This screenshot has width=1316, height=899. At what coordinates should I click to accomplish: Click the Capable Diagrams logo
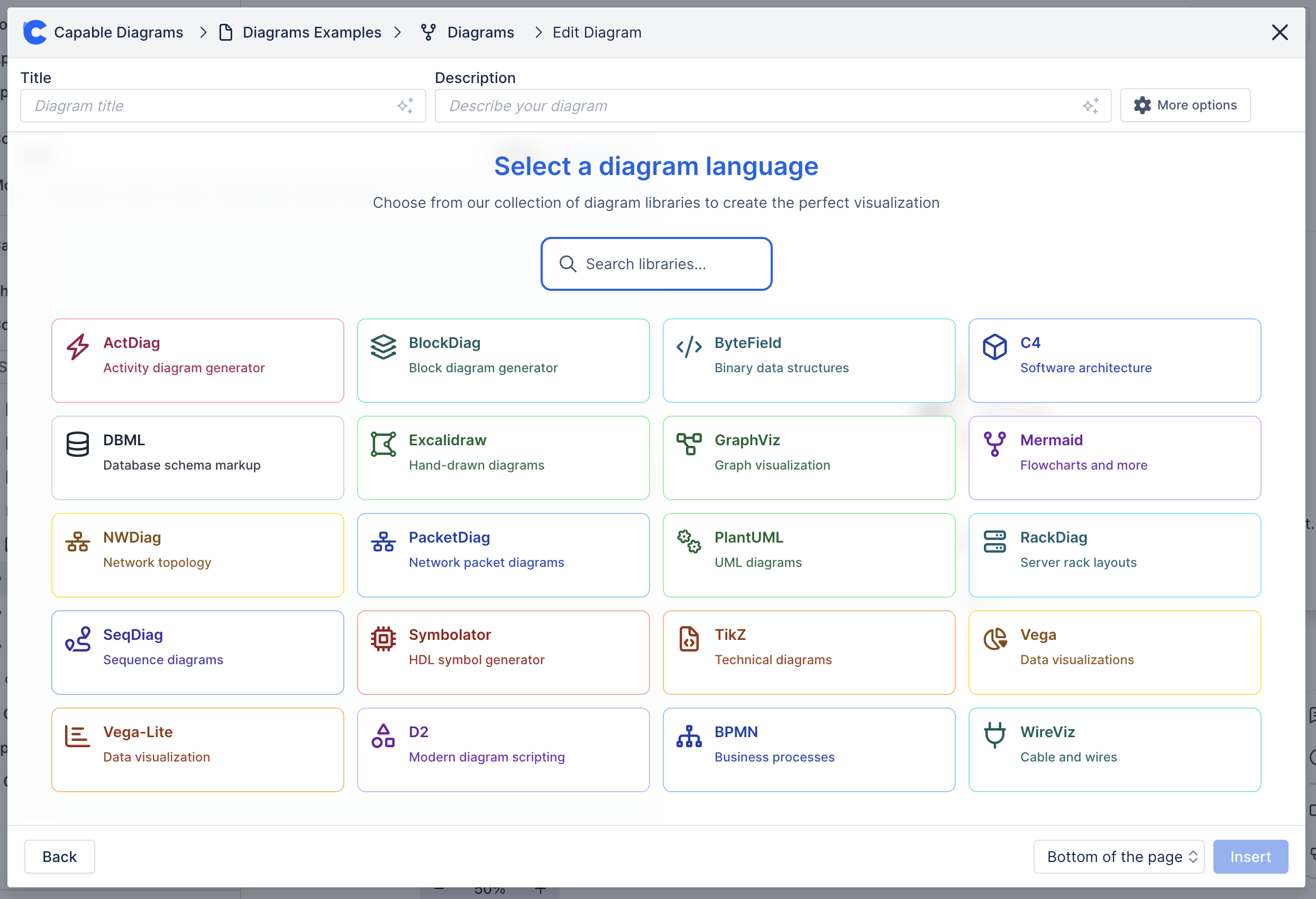(35, 32)
